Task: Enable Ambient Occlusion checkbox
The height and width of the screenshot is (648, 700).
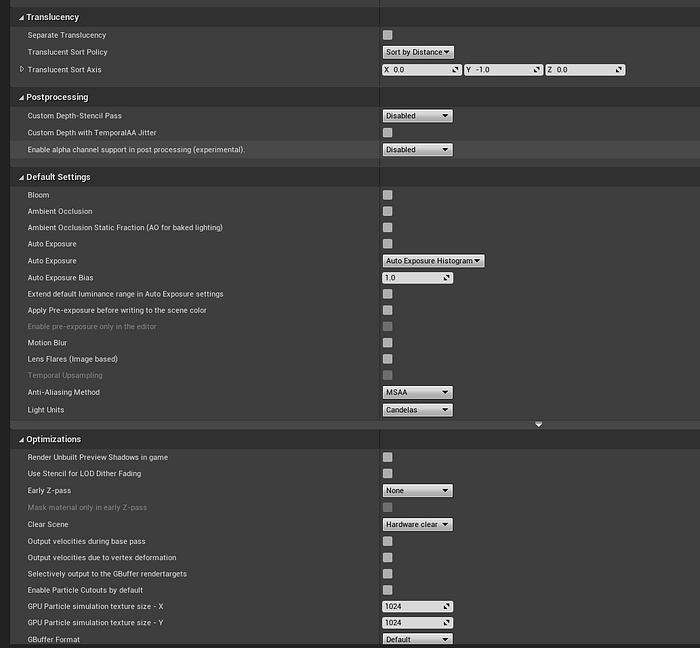Action: tap(388, 211)
